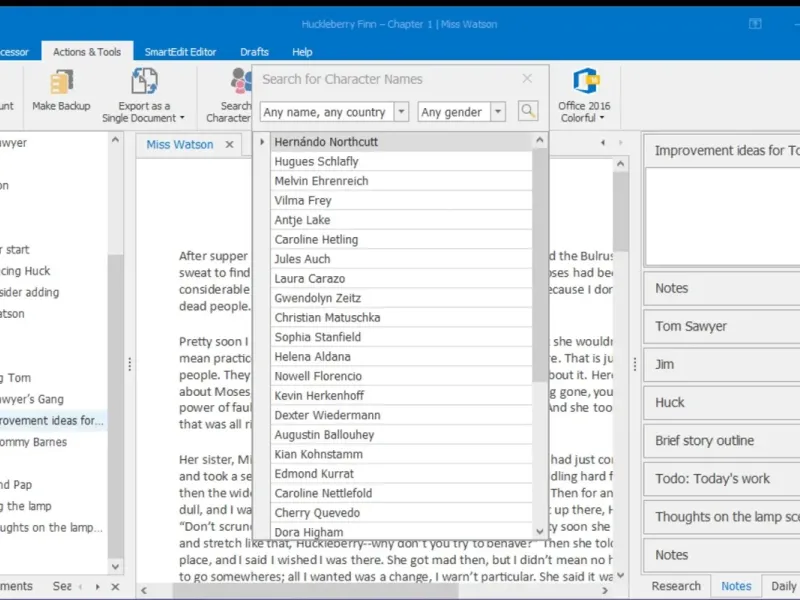Select Sophia Stanfield from the names list
This screenshot has width=800, height=600.
pos(317,337)
